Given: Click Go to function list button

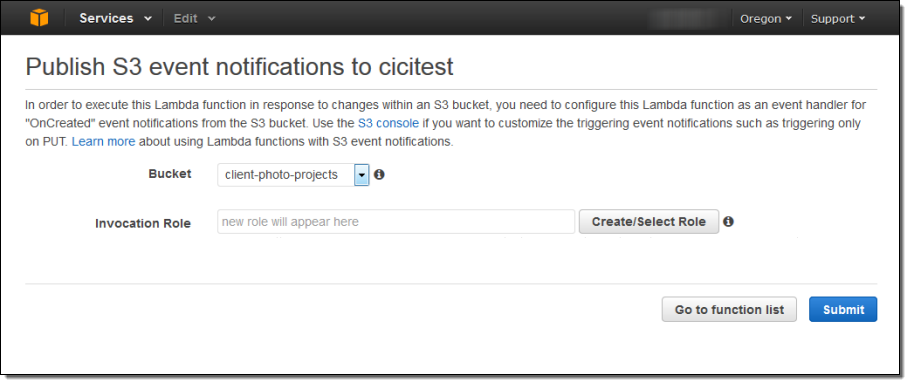Looking at the screenshot, I should pos(729,310).
